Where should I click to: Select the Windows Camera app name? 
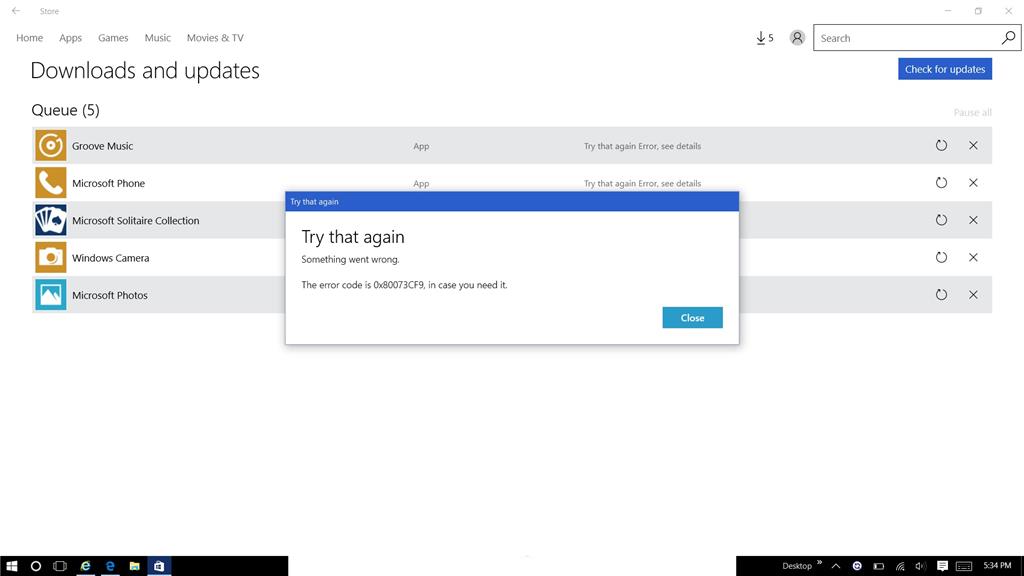110,257
